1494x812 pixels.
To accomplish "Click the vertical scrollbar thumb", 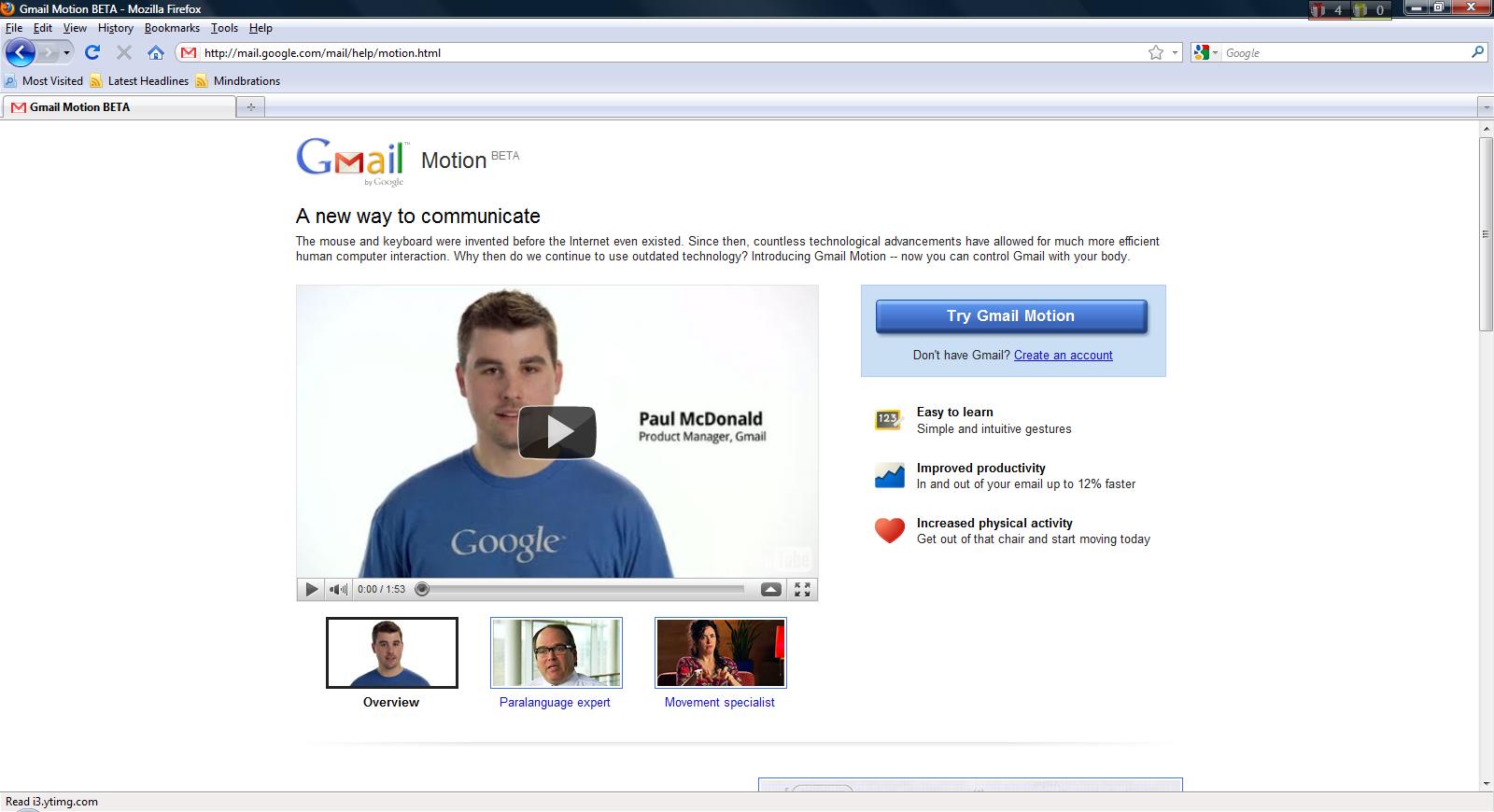I will point(1486,233).
